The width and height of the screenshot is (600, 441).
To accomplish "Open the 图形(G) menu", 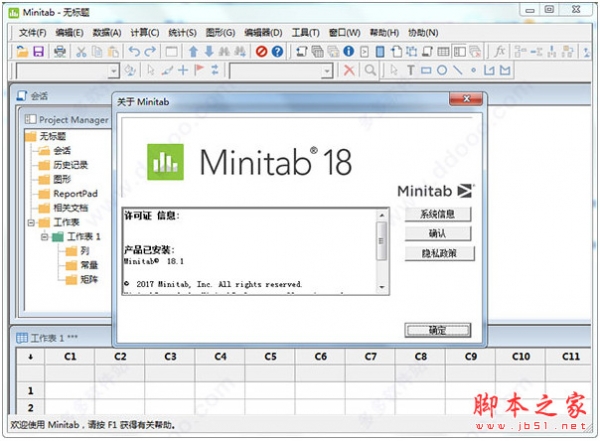I will tap(220, 33).
